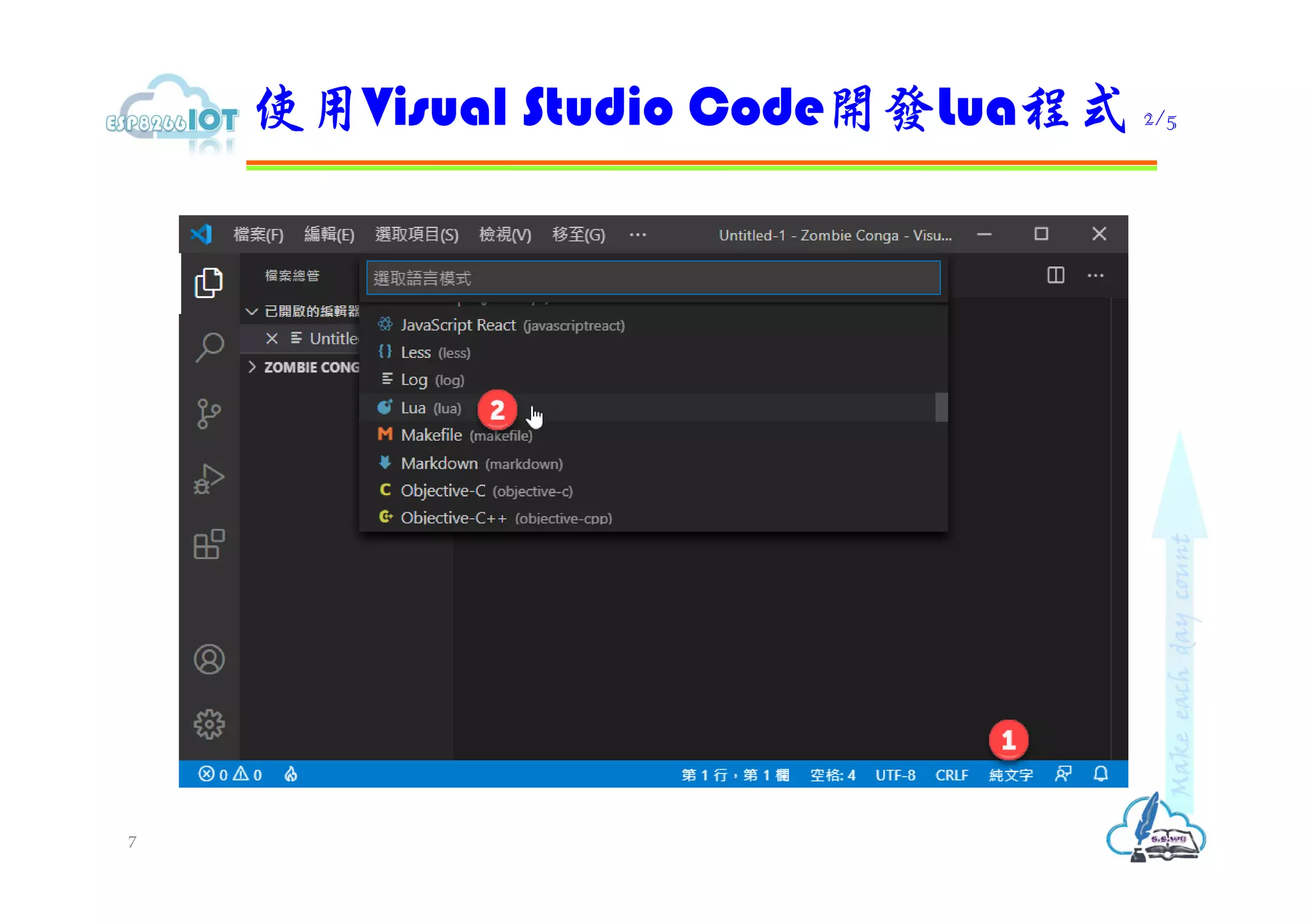
Task: Click the UTF-8 encoding status item
Action: tap(895, 775)
